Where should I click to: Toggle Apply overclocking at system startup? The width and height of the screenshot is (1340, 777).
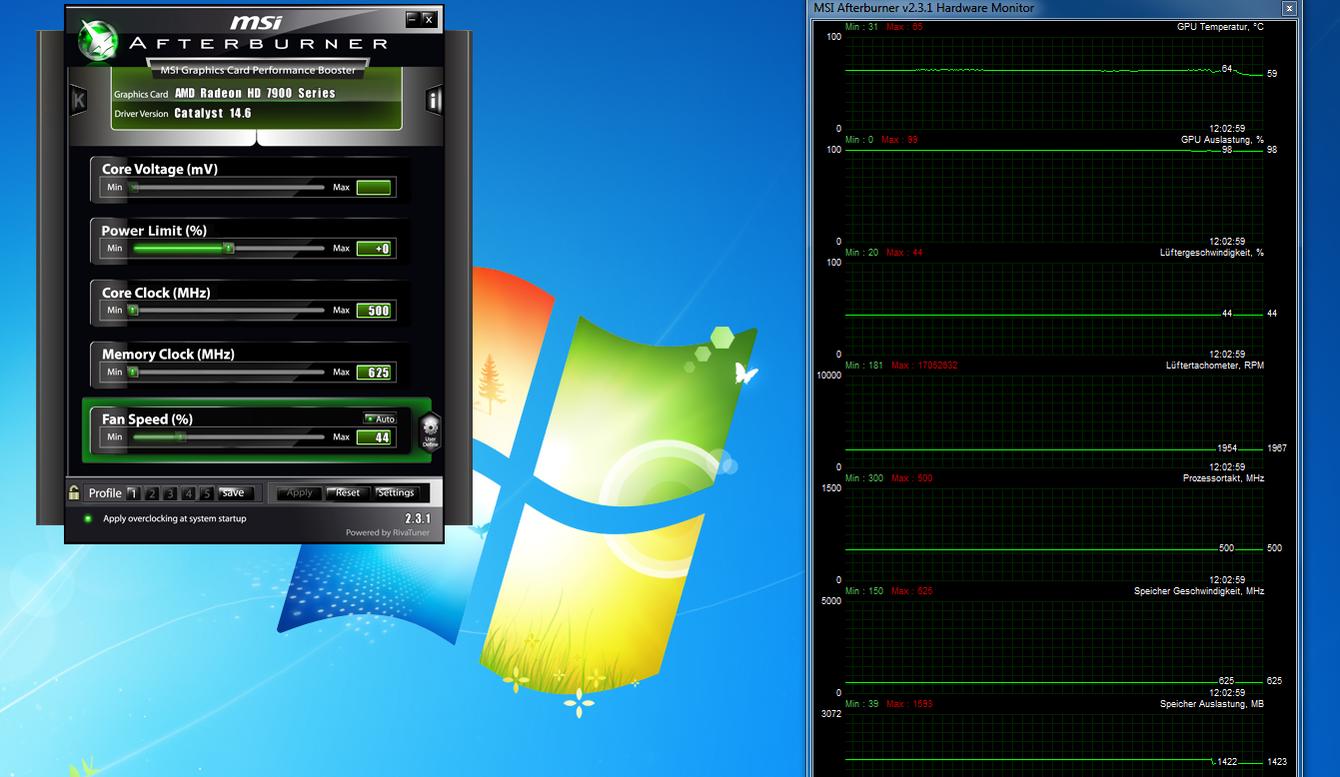point(88,519)
